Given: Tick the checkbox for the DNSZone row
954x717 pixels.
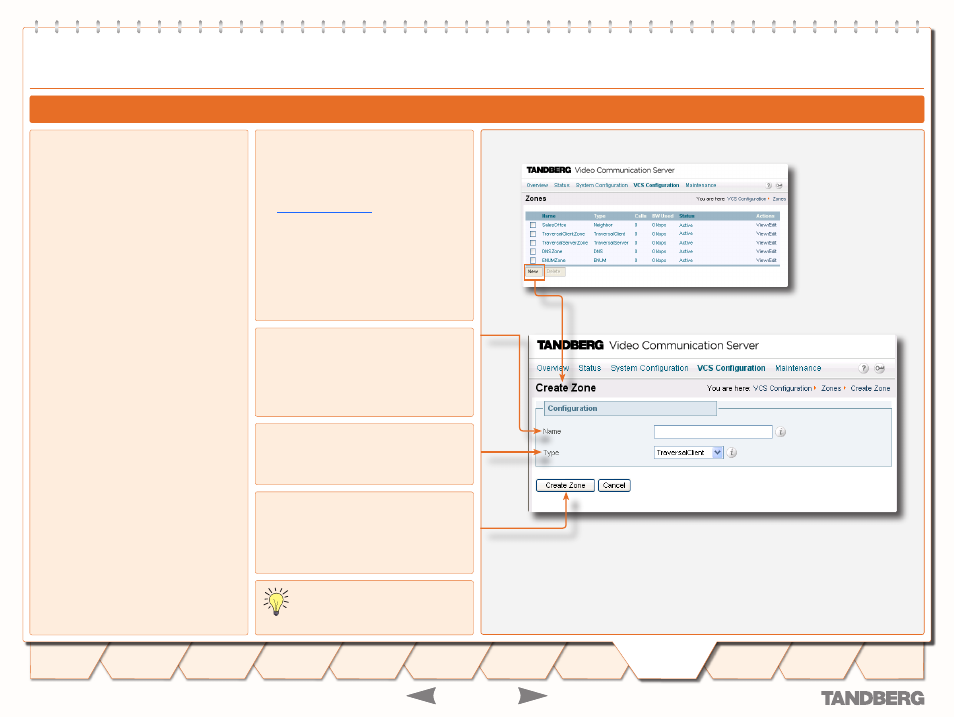Looking at the screenshot, I should coord(533,251).
